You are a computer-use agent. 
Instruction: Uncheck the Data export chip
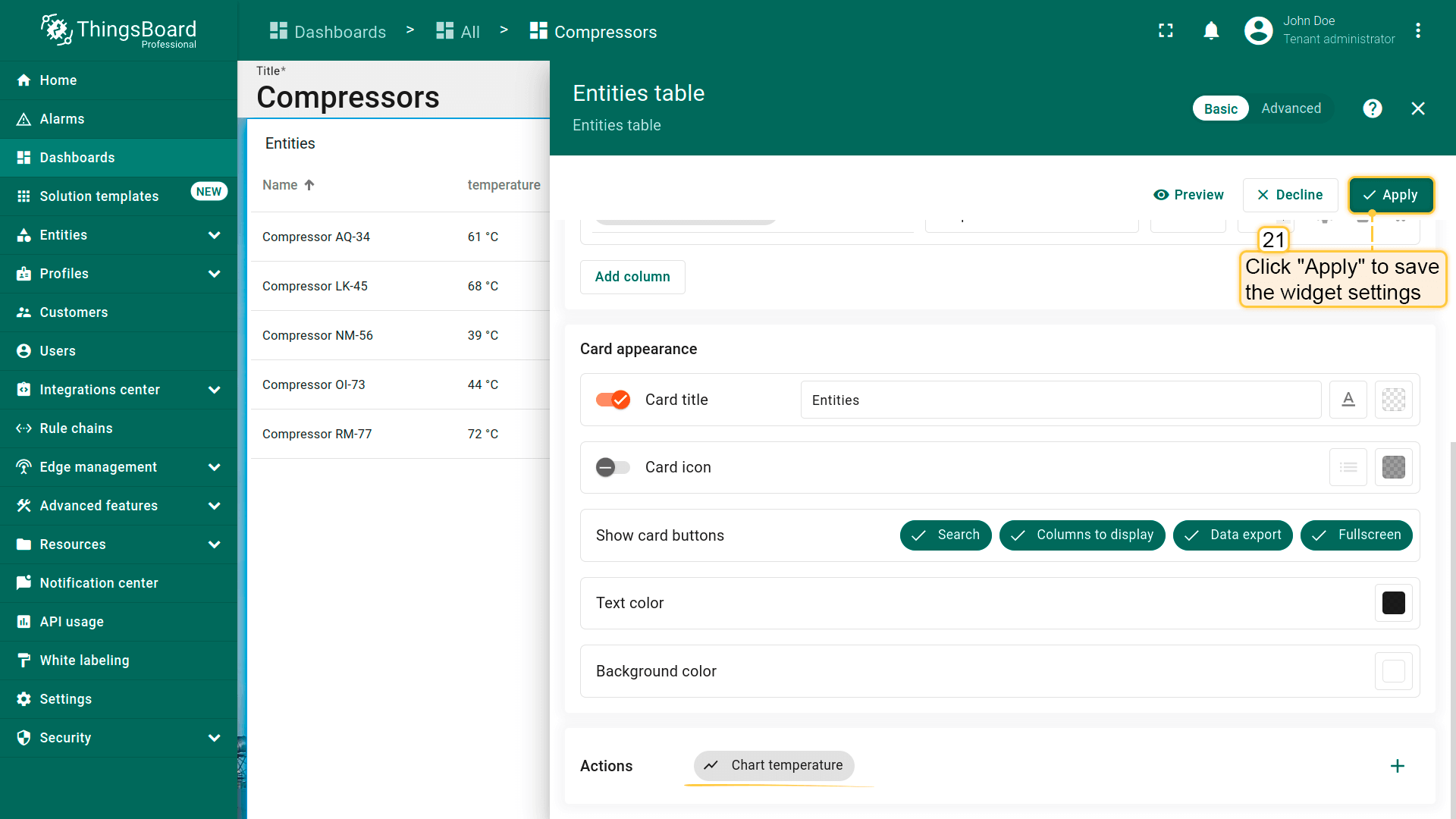[x=1232, y=535]
